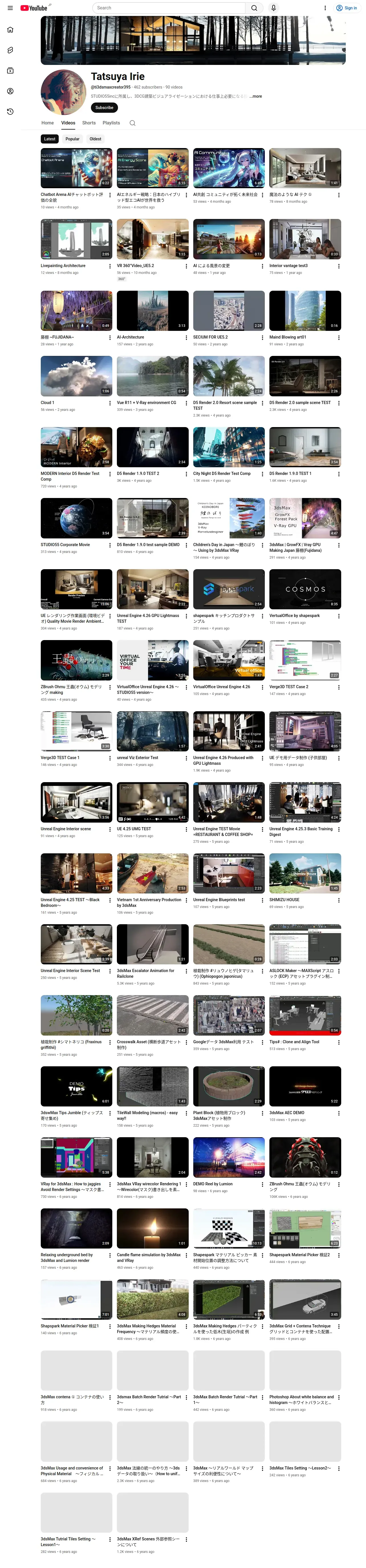Open options menu for Cloud 1 video
This screenshot has height=1568, width=366.
click(110, 403)
